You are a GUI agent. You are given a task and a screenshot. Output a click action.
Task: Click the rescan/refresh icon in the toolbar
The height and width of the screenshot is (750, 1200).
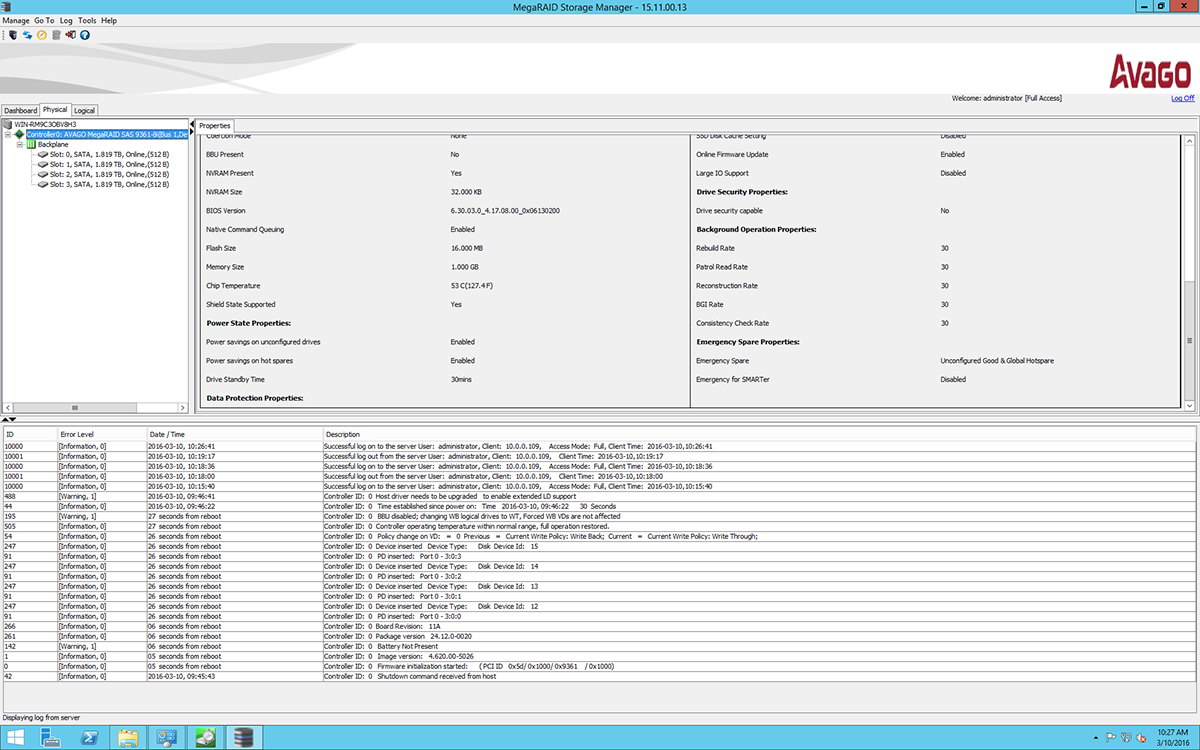27,35
